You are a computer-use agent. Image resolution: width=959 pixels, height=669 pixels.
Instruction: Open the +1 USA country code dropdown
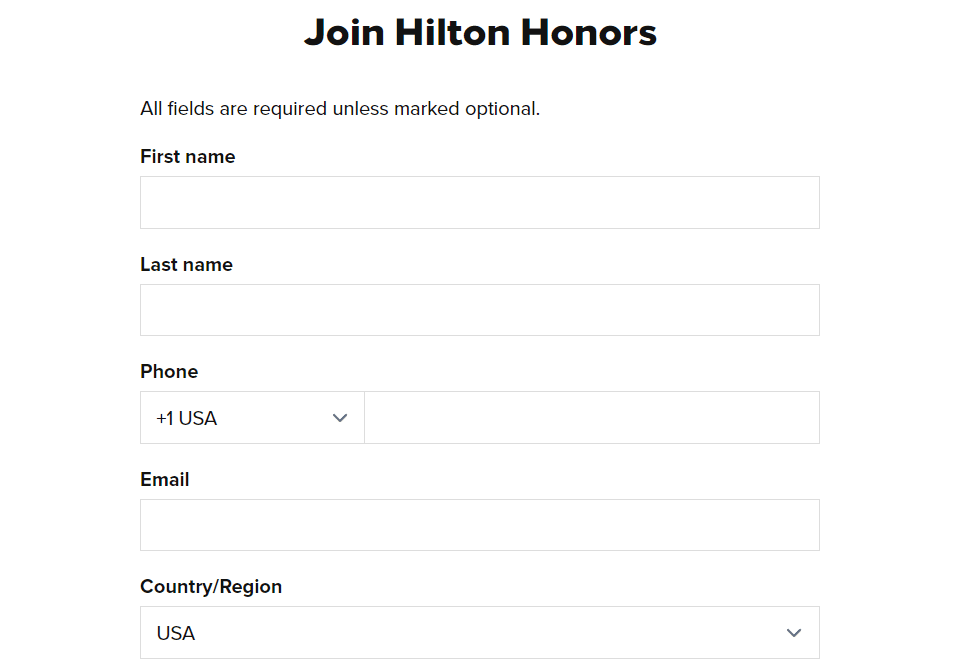pos(252,418)
